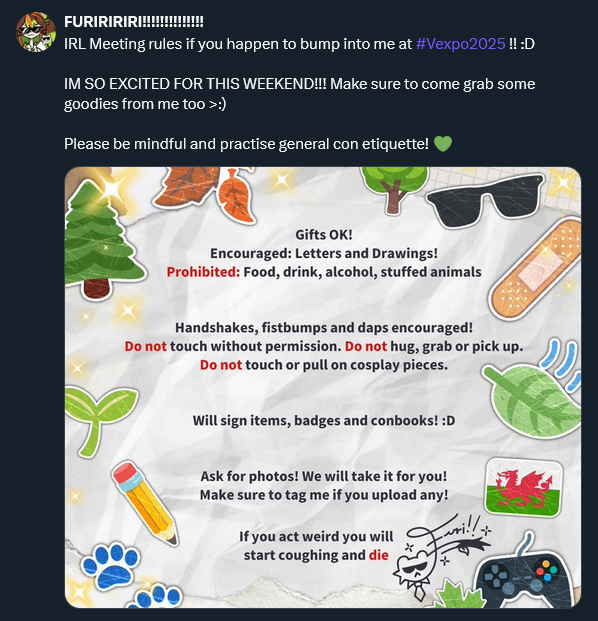Open the #Vexpo2025 hashtag link
The image size is (598, 621).
pos(461,44)
